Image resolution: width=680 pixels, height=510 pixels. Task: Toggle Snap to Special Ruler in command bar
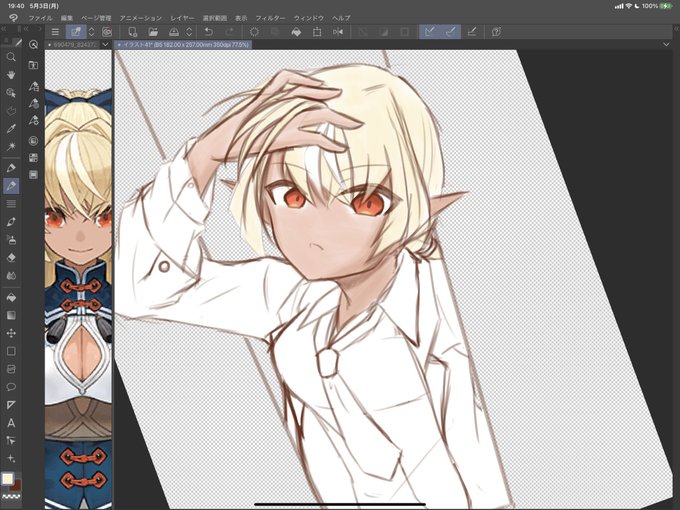coord(451,32)
